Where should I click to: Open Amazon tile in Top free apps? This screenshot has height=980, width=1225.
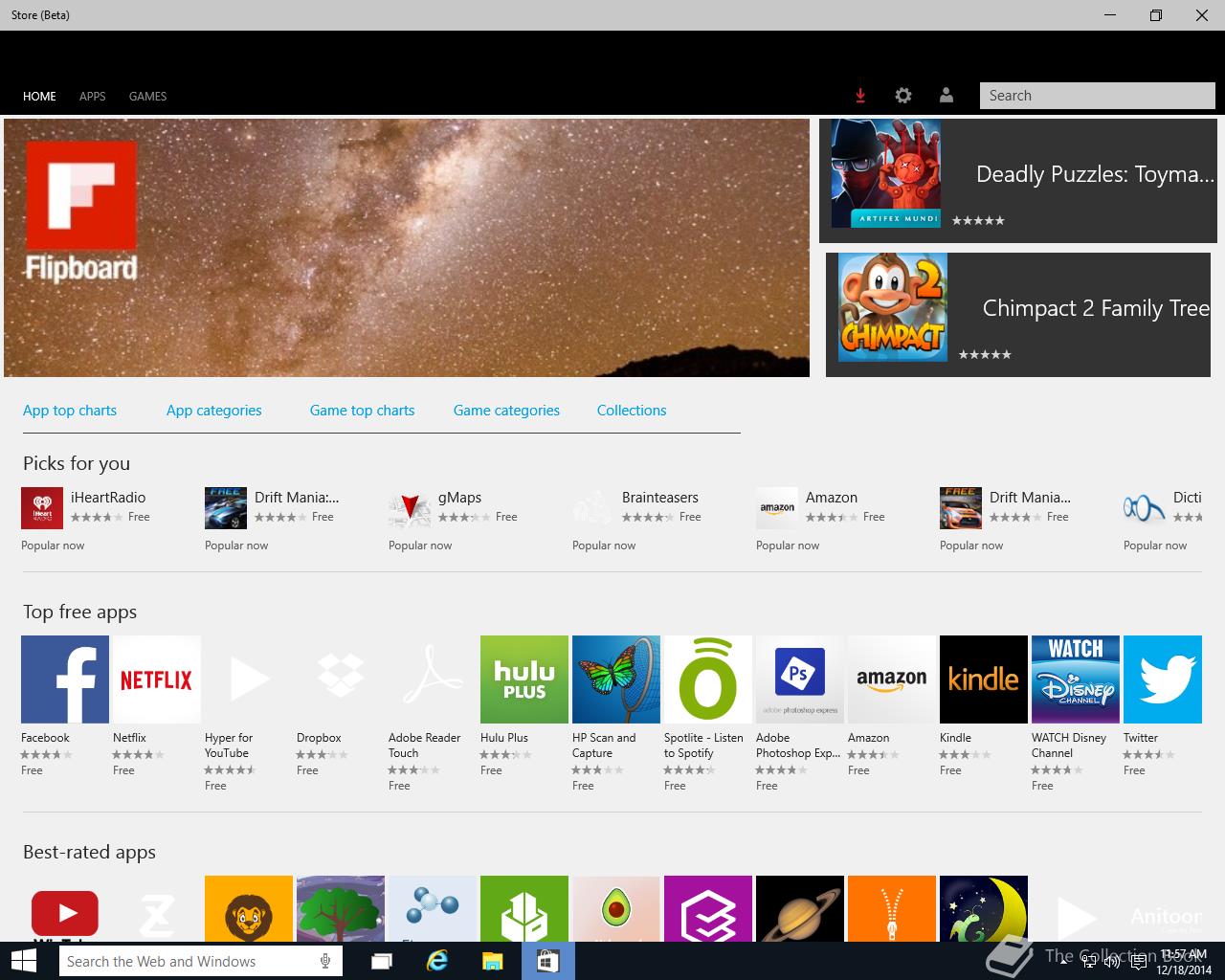click(x=892, y=679)
